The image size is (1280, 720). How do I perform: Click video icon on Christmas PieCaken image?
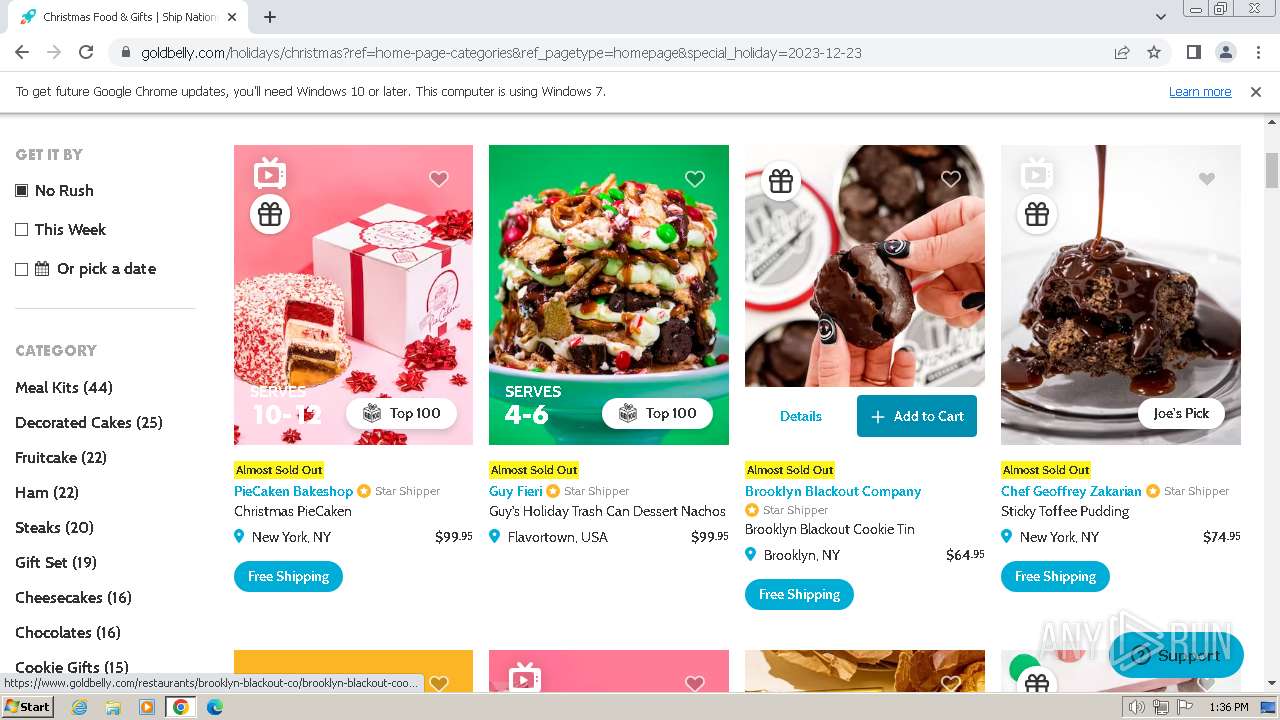coord(269,173)
